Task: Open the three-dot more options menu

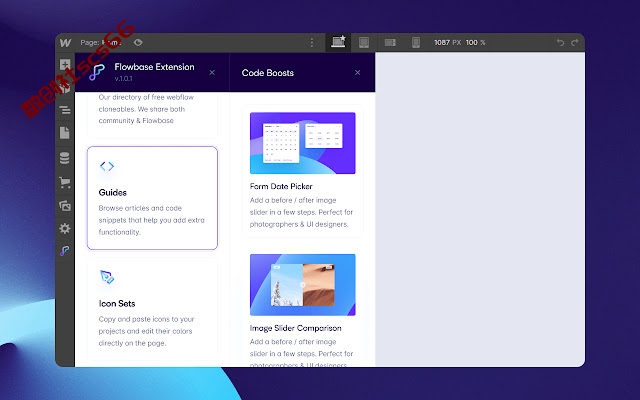Action: click(x=312, y=42)
